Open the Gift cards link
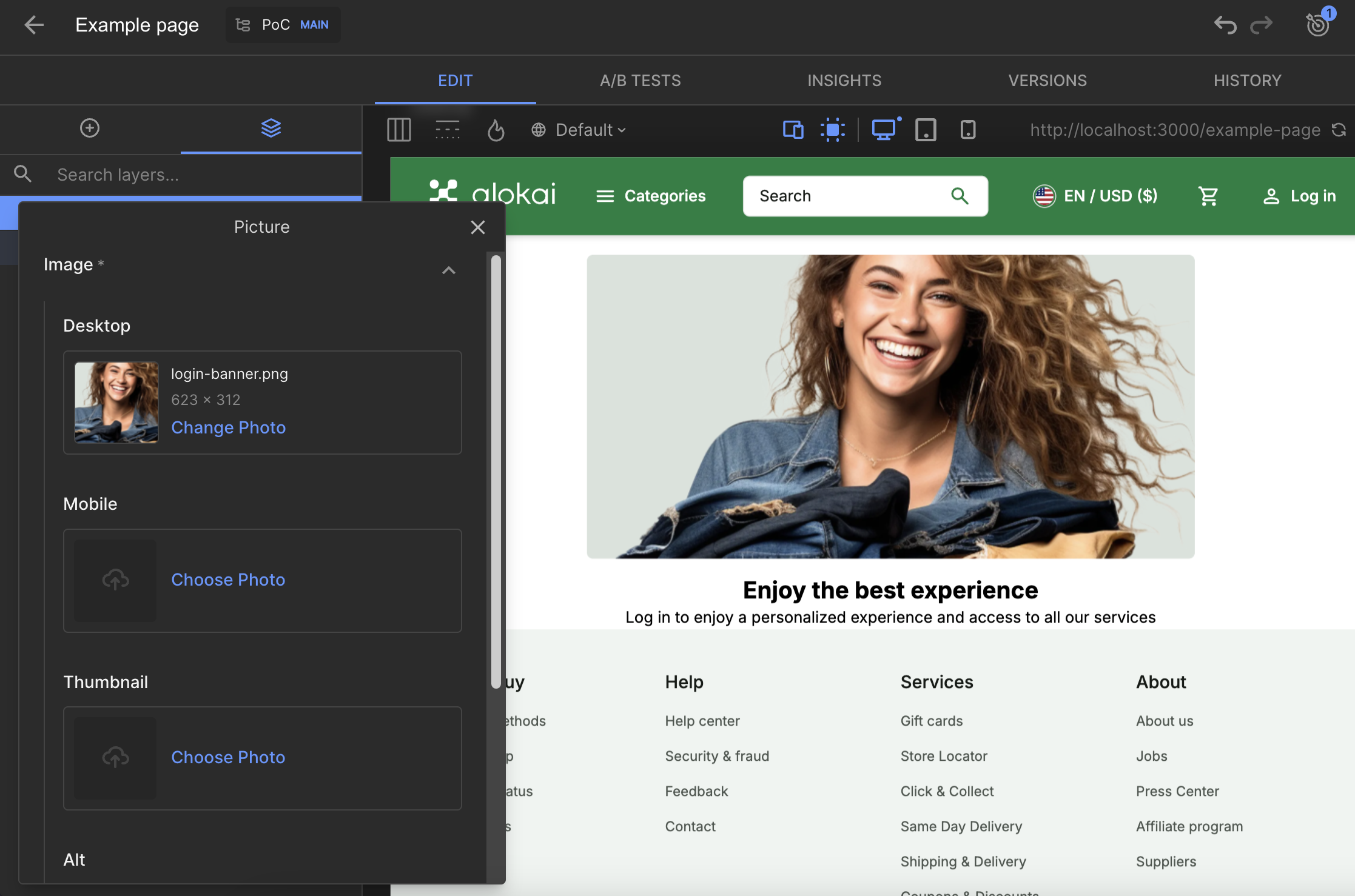Image resolution: width=1355 pixels, height=896 pixels. 932,721
